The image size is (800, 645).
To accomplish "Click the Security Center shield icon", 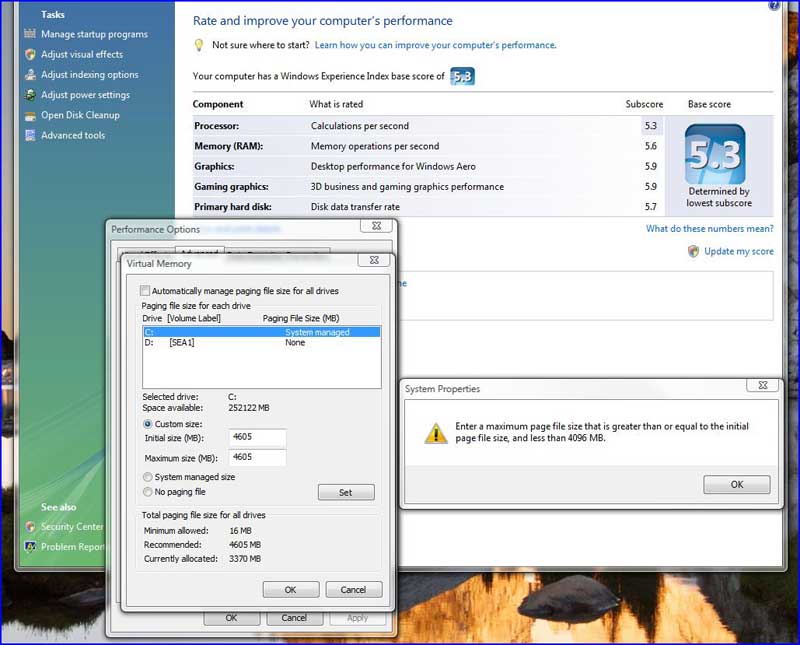I will coord(30,527).
